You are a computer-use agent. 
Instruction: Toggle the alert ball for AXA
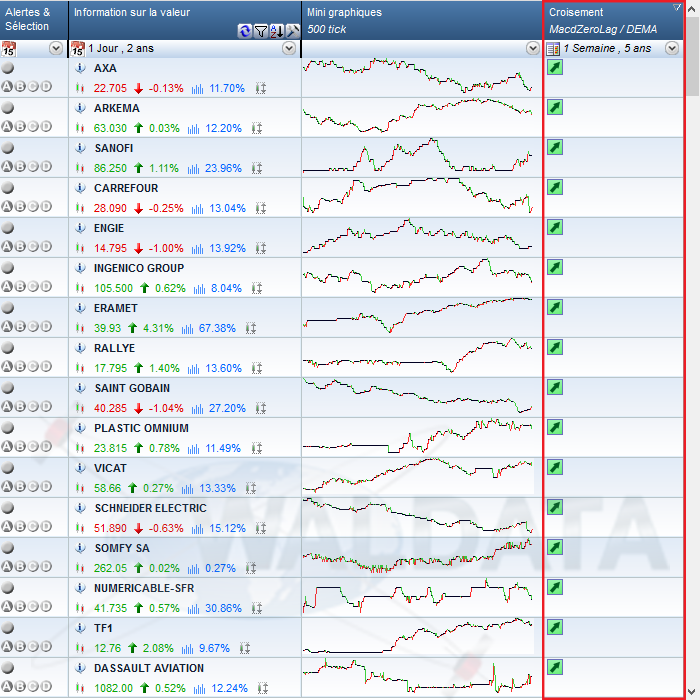click(8, 68)
